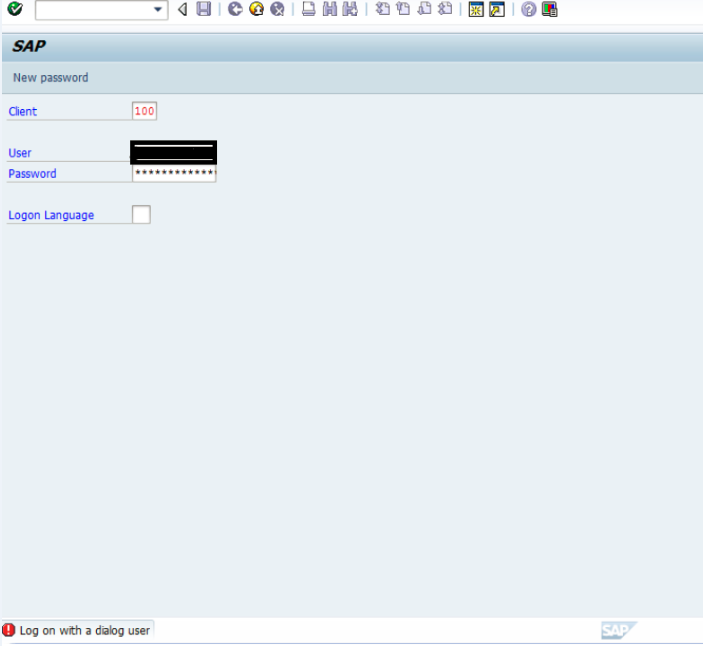Click the Create New Session icon
This screenshot has height=646, width=703.
tap(476, 9)
